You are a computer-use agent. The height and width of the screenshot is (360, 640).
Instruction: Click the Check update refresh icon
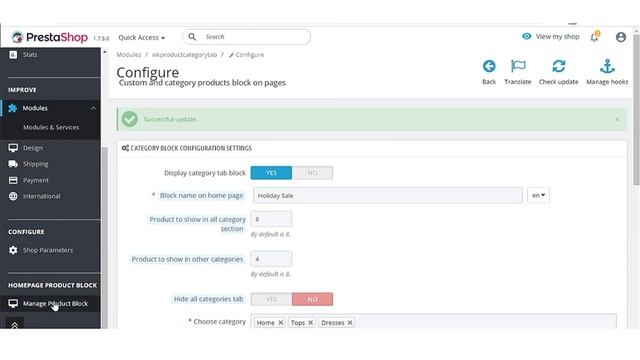pos(558,66)
